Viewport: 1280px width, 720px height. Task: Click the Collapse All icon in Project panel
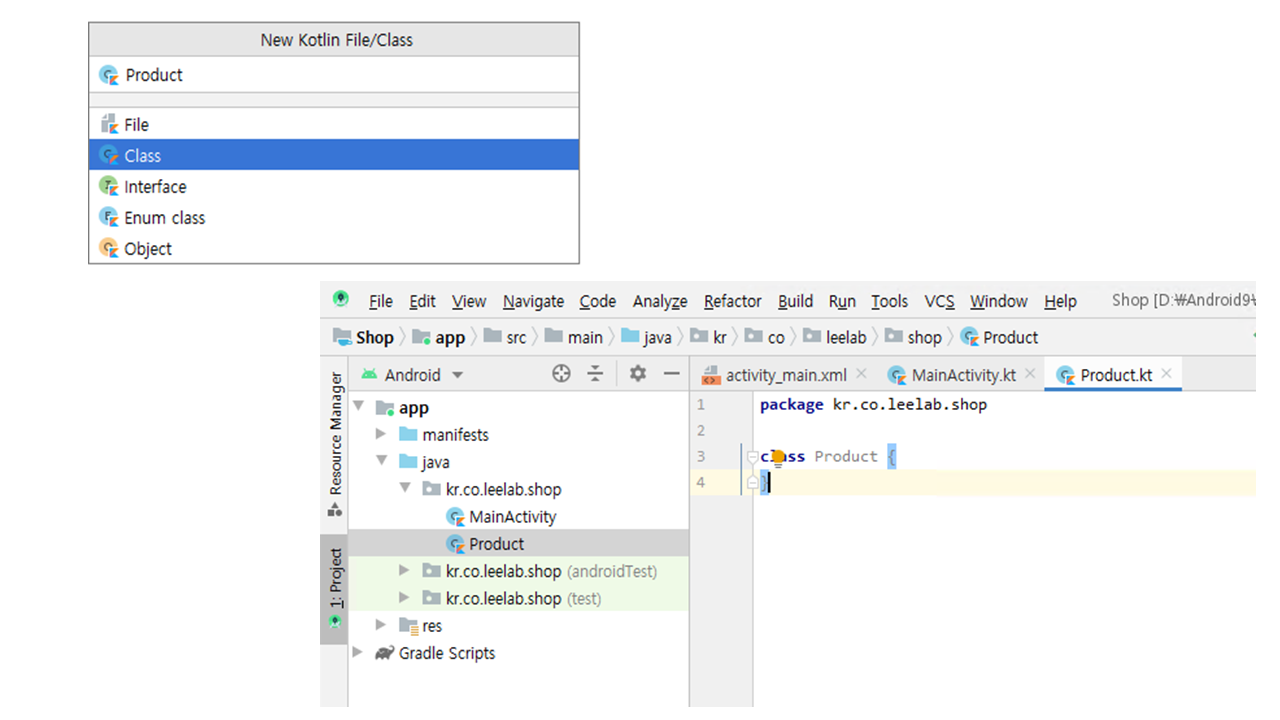(x=595, y=374)
